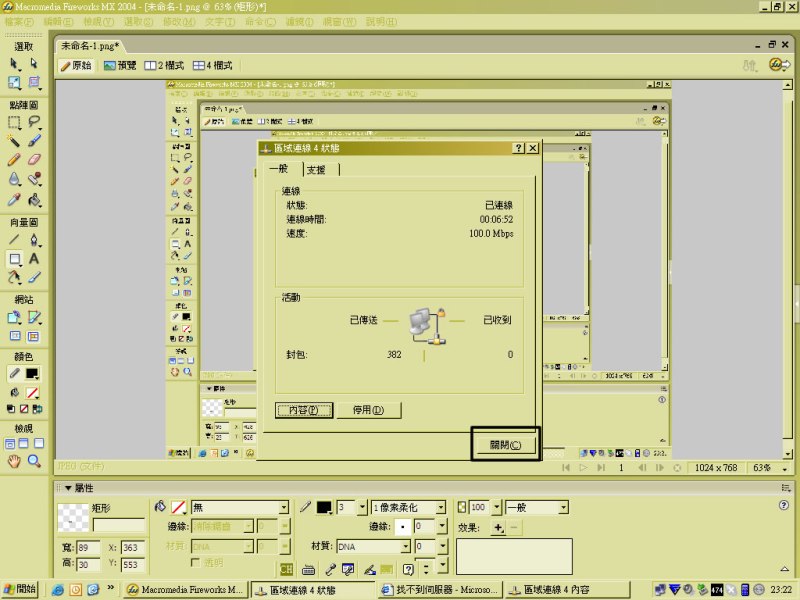Choose the Magic Wand tool

(14, 140)
